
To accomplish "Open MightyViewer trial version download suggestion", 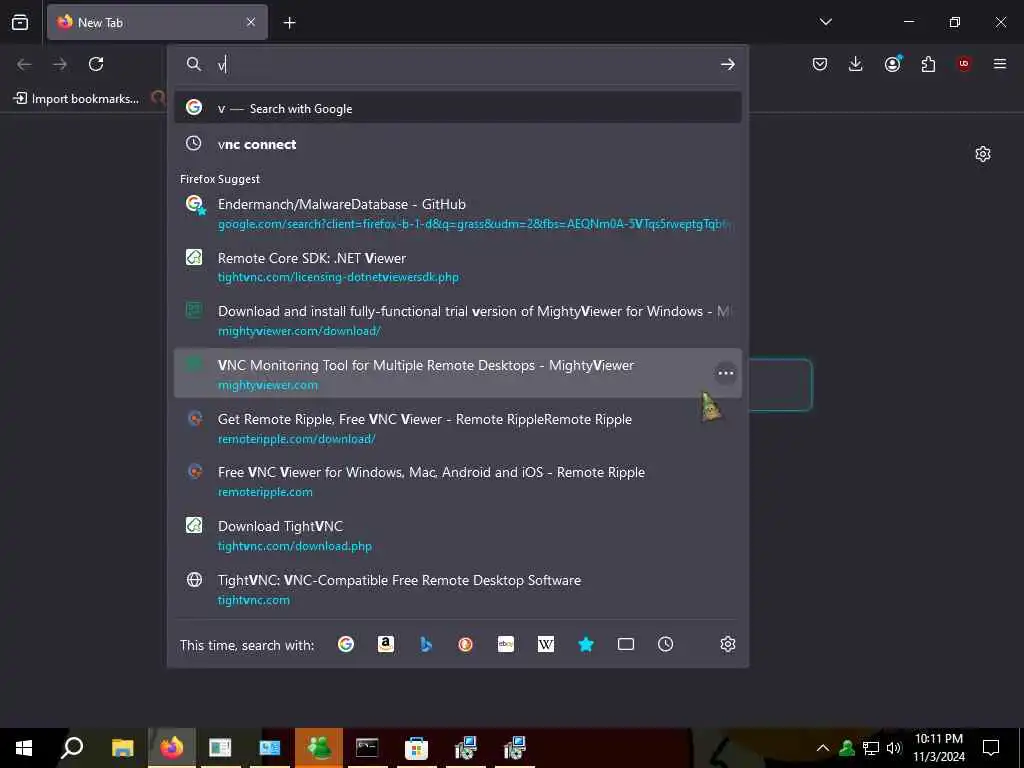I will (458, 321).
